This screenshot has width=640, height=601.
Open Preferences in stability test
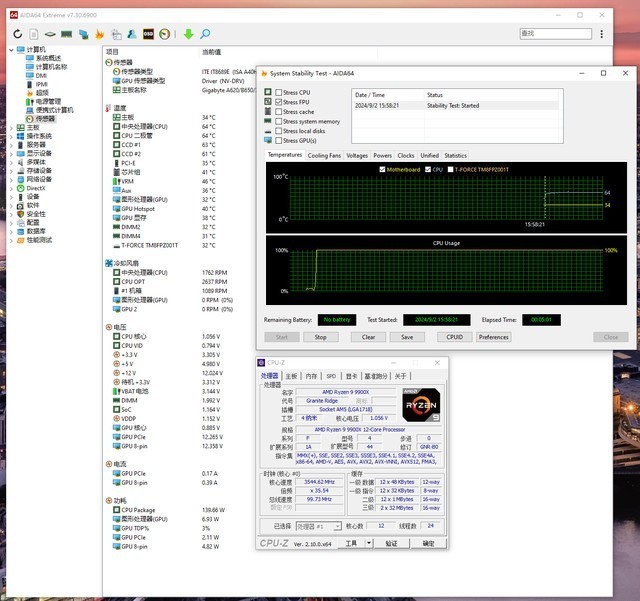coord(493,337)
